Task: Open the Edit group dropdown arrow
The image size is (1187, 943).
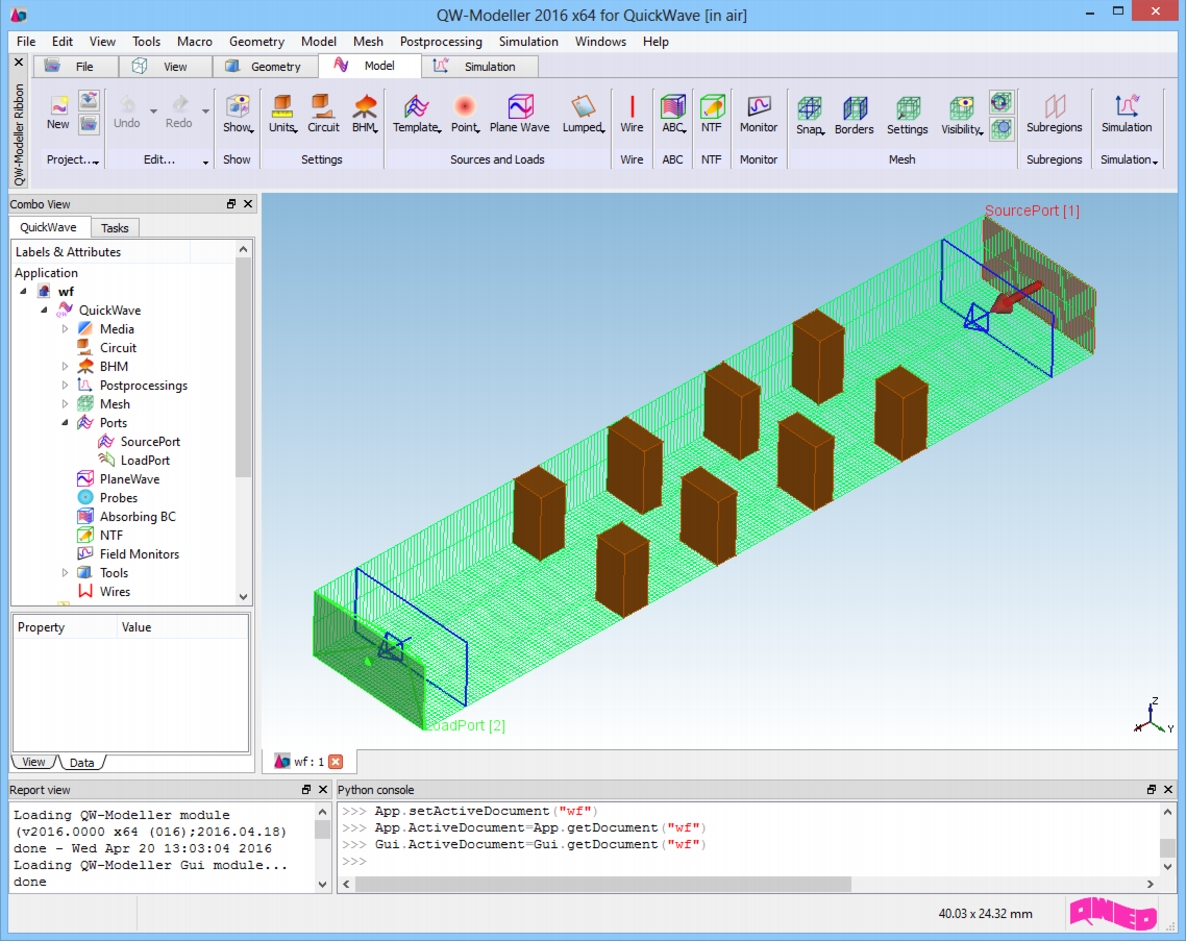Action: [x=205, y=162]
